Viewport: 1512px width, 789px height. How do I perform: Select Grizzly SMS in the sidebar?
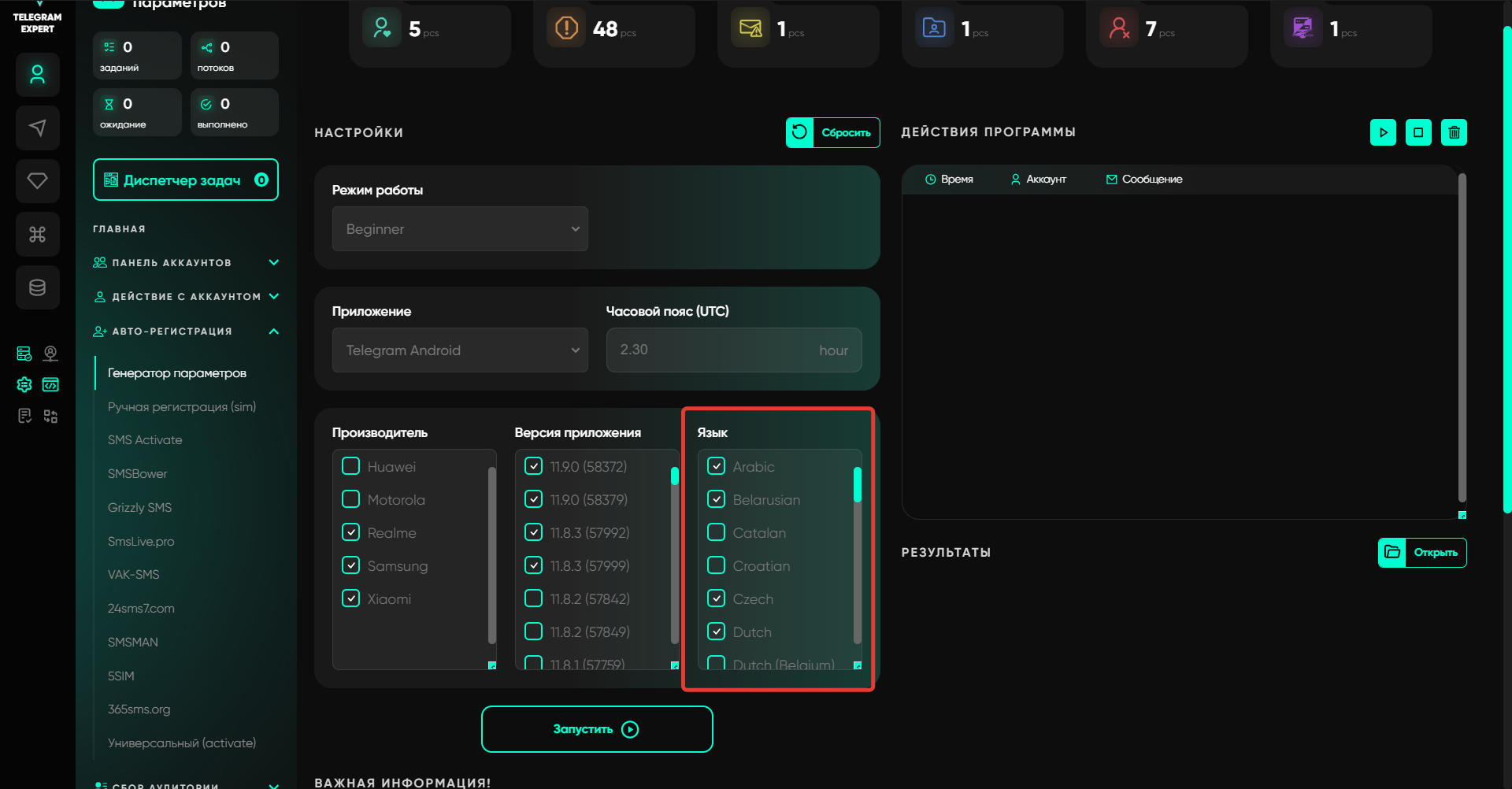139,508
